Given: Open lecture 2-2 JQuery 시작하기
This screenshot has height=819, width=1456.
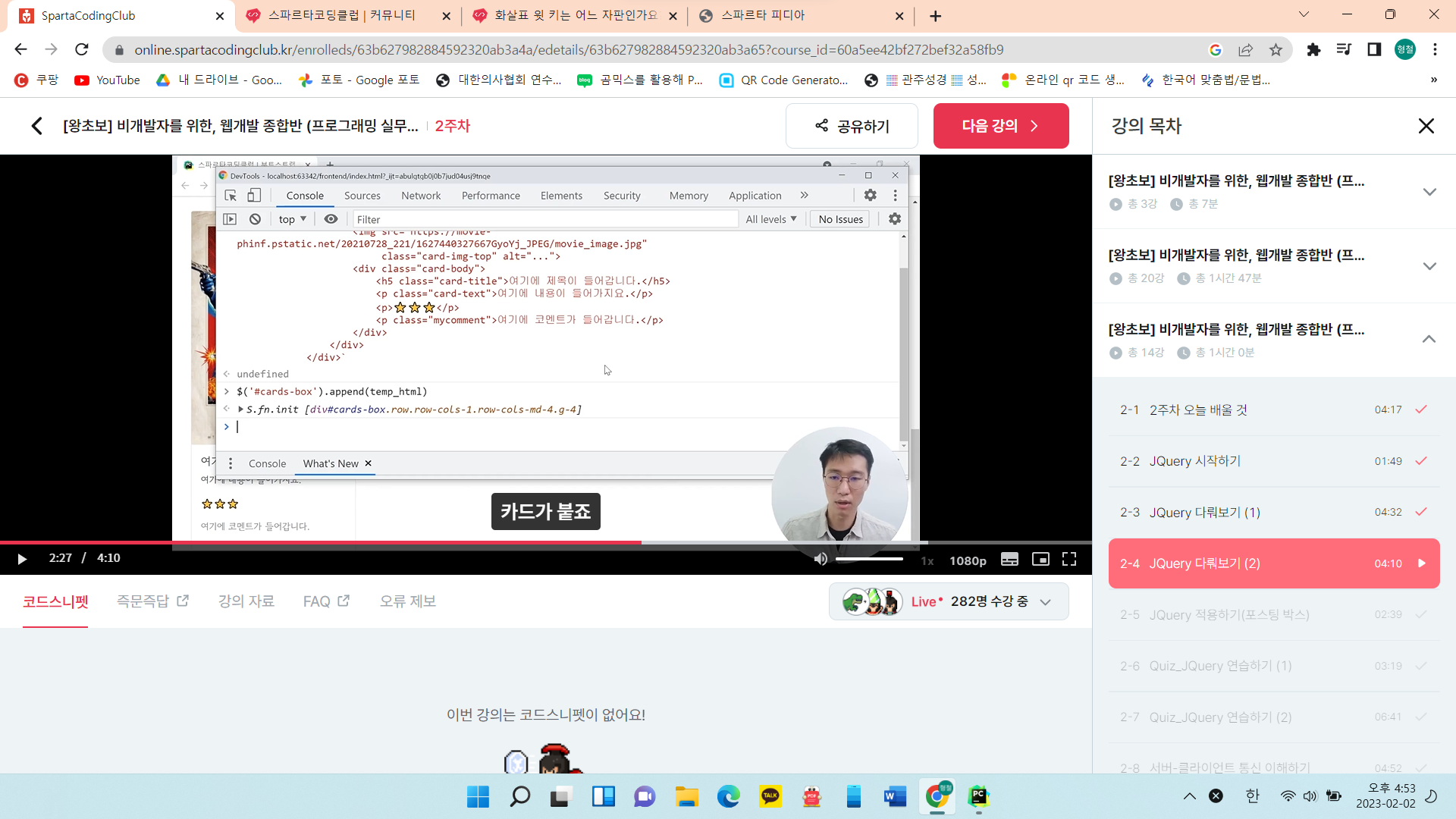Looking at the screenshot, I should click(1274, 461).
